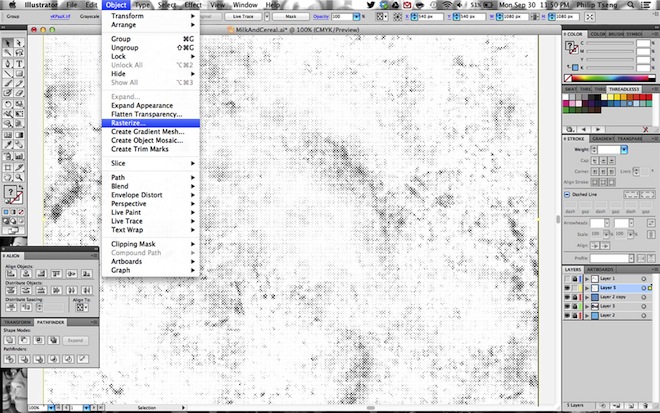This screenshot has width=660, height=413.
Task: Switch to the Gradient panel tab
Action: pyautogui.click(x=603, y=139)
